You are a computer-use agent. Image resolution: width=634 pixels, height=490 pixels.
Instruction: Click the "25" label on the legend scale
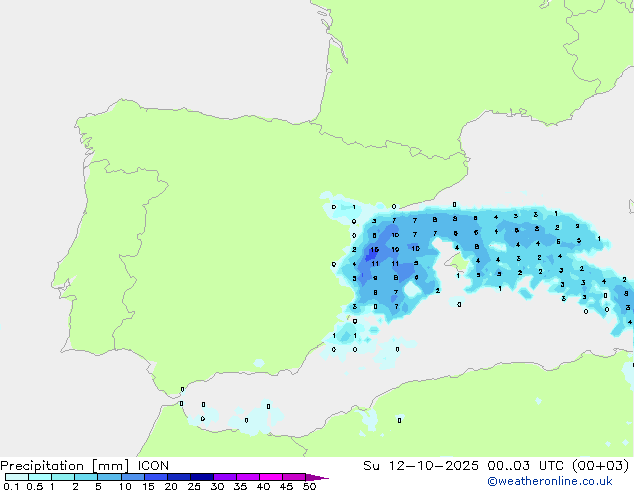coord(194,486)
